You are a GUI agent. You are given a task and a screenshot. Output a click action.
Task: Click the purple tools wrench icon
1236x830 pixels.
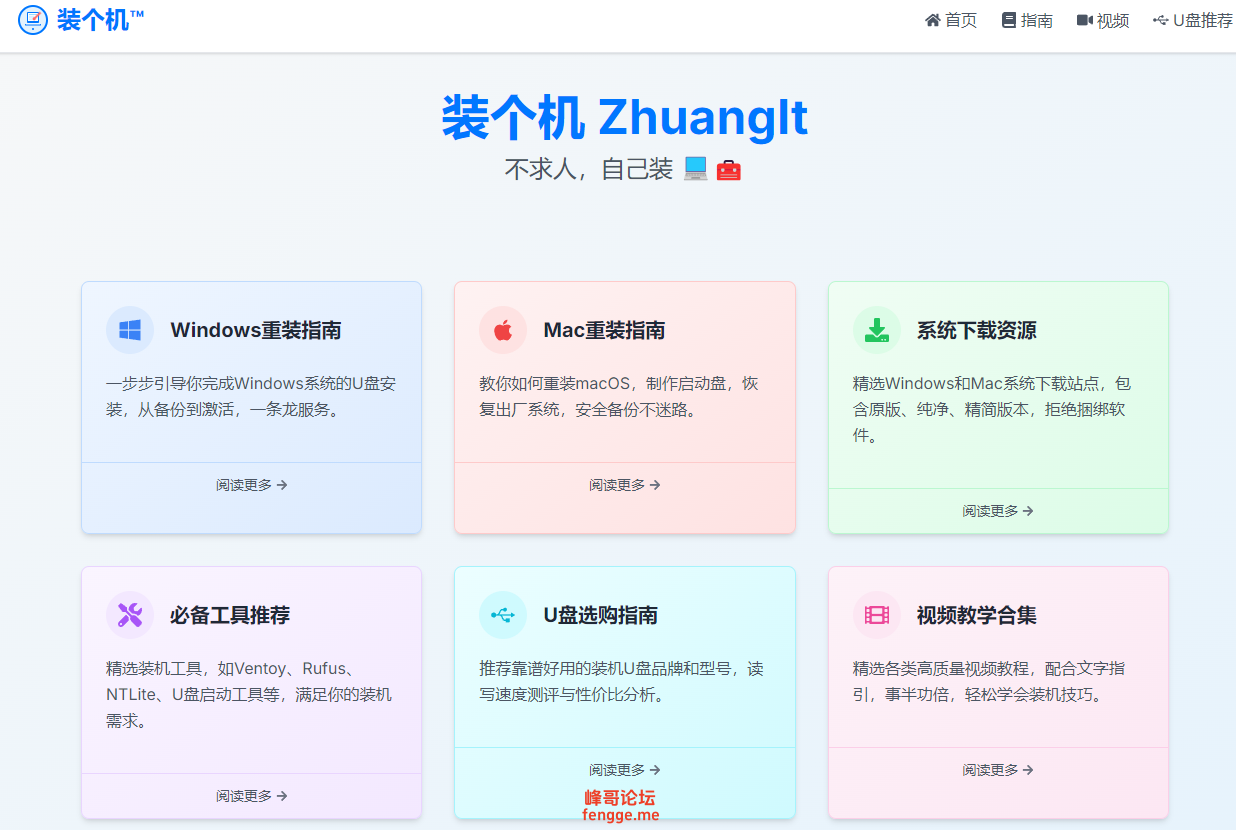tap(130, 615)
